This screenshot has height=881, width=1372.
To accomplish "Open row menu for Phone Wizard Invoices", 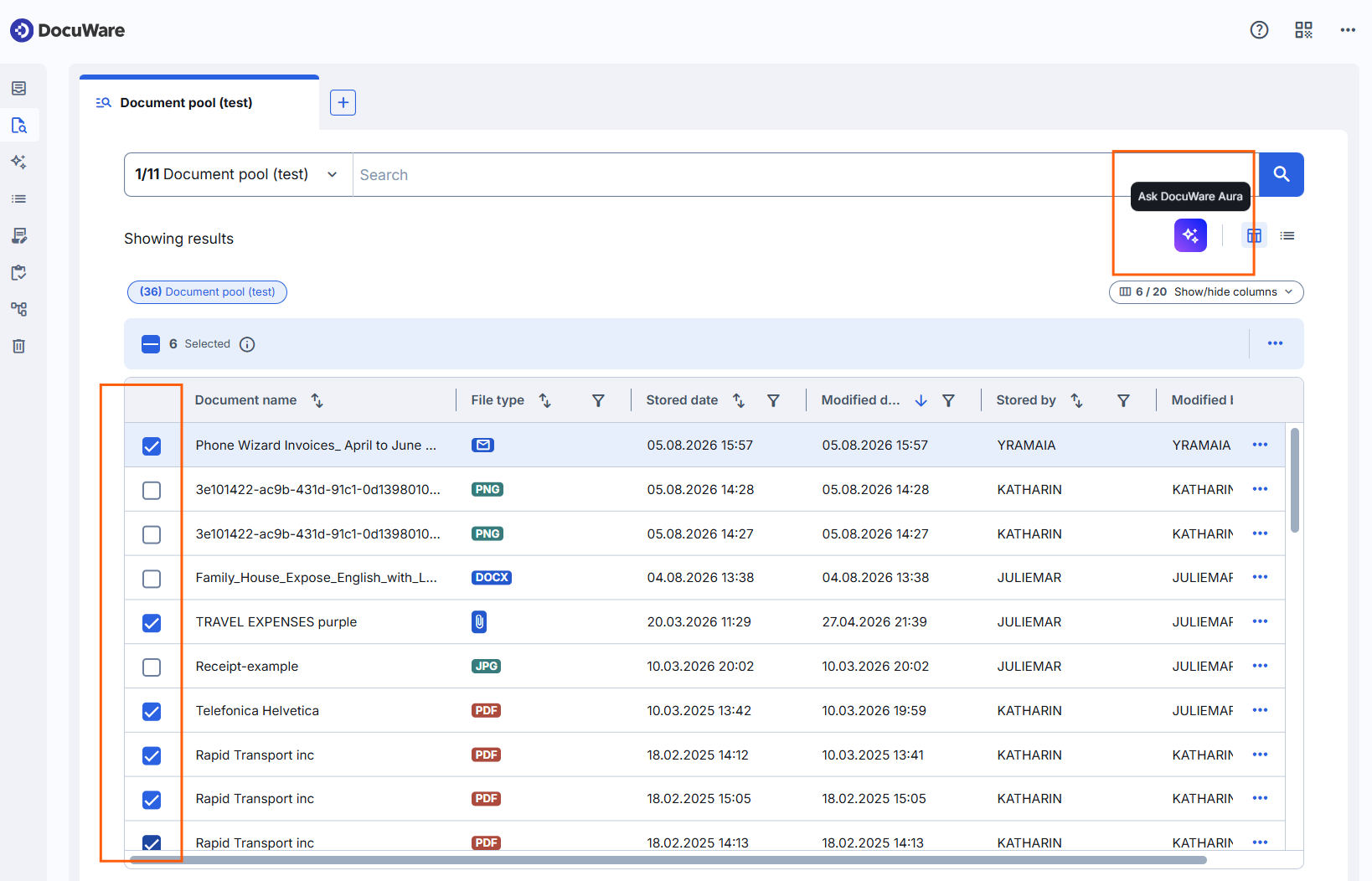I will 1260,445.
